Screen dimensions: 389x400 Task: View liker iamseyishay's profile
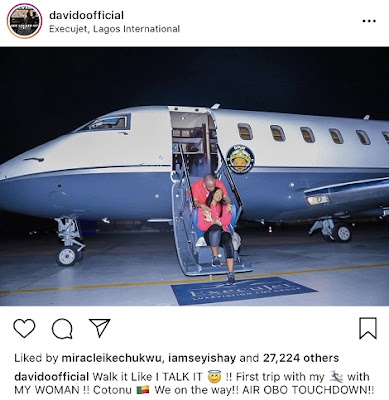coord(202,358)
